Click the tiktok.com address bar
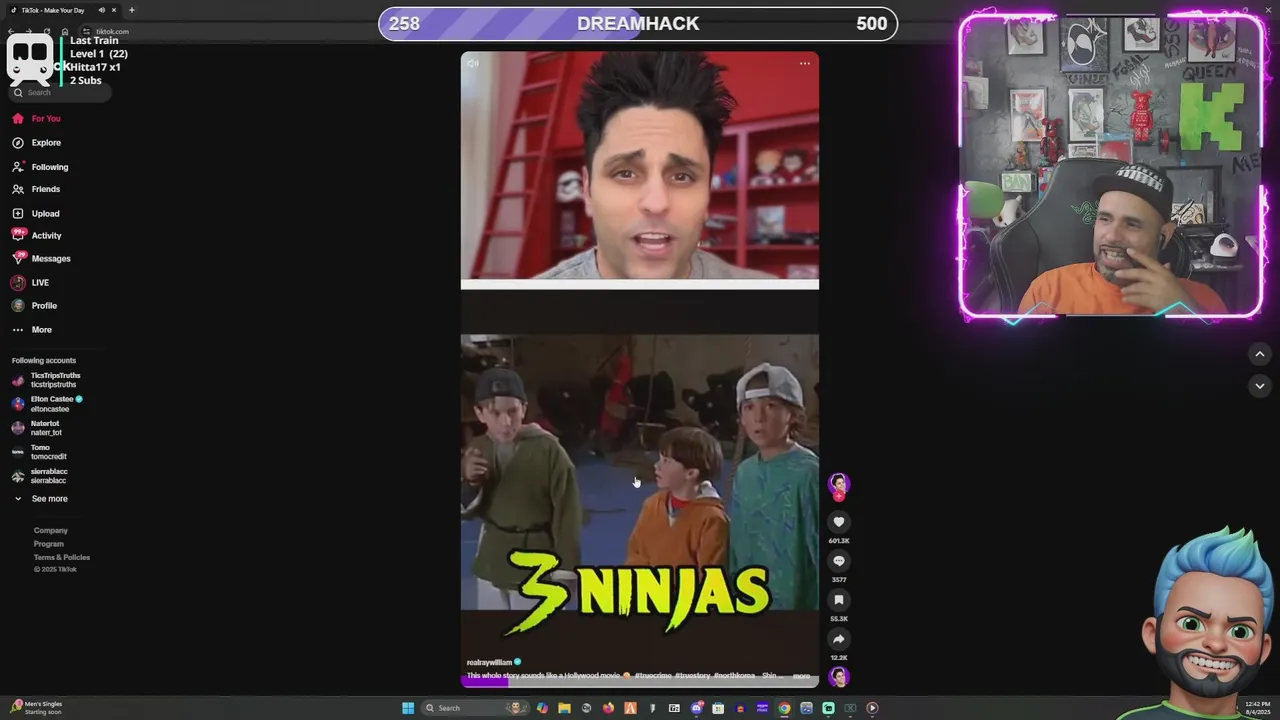The height and width of the screenshot is (720, 1280). [x=112, y=32]
